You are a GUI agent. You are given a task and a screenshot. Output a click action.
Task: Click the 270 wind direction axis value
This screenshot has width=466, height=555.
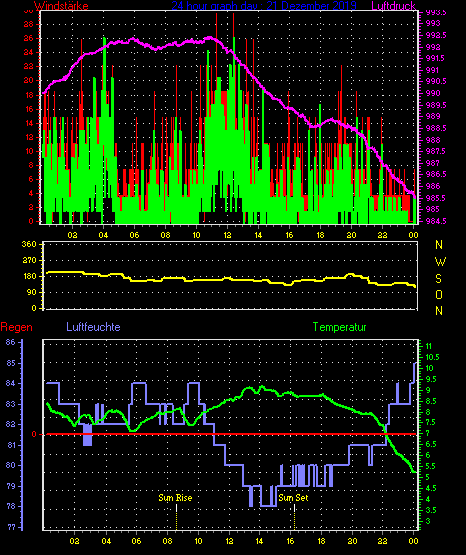tap(29, 260)
